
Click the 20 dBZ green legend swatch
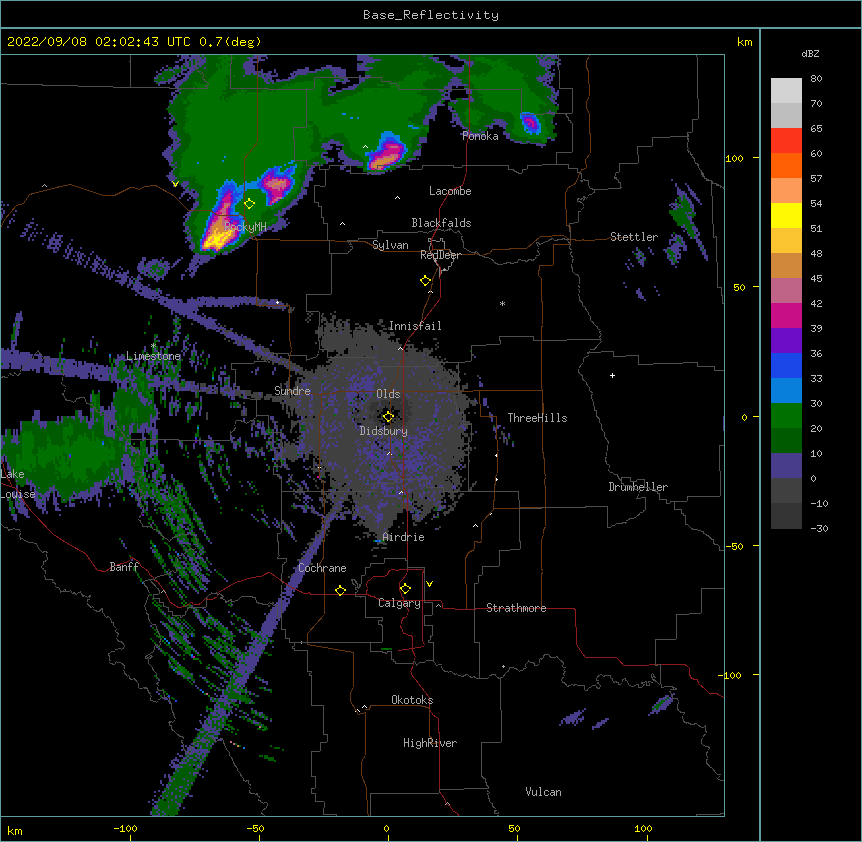(786, 441)
